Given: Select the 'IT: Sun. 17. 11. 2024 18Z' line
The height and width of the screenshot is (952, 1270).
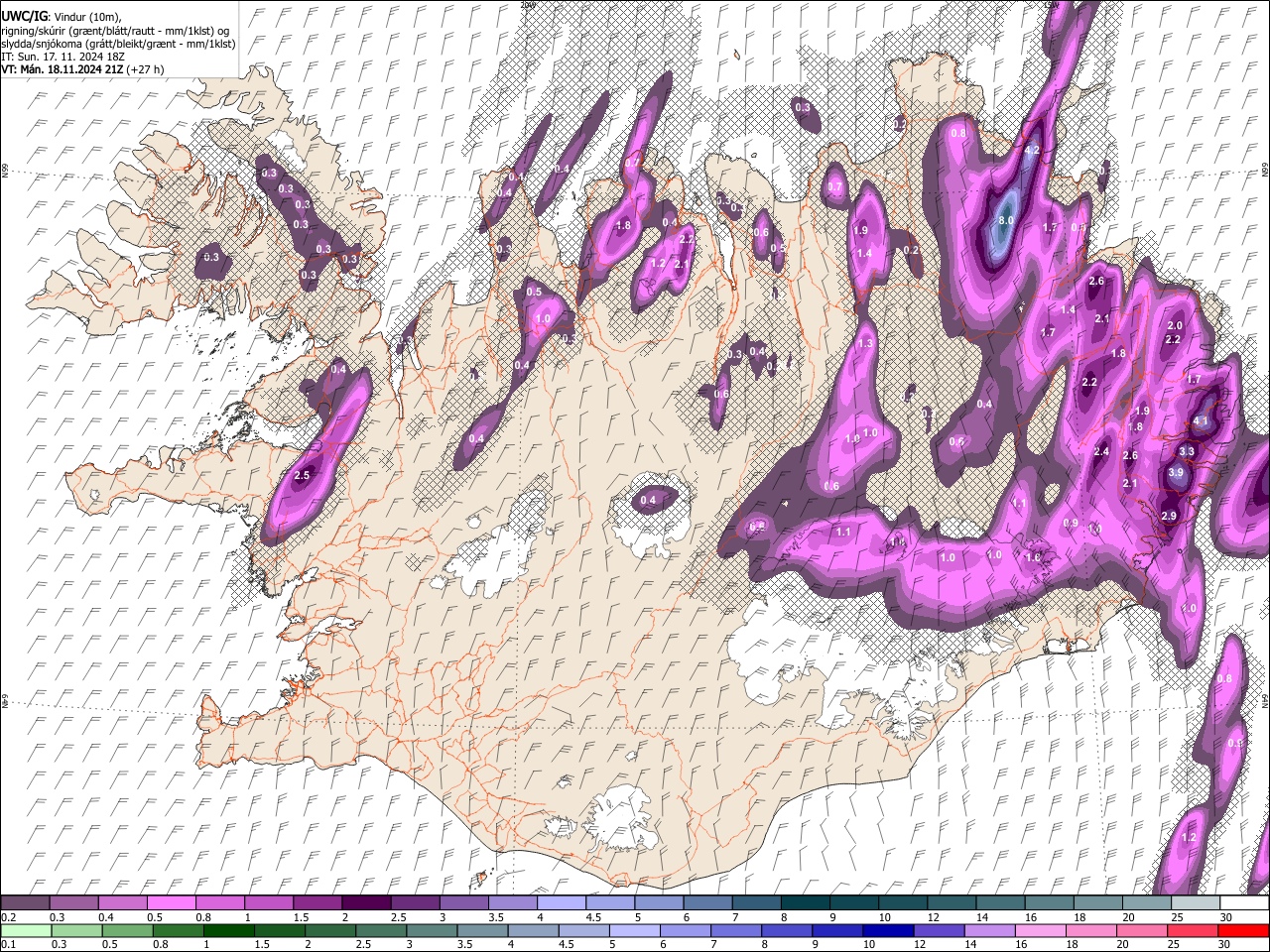Looking at the screenshot, I should (x=63, y=57).
